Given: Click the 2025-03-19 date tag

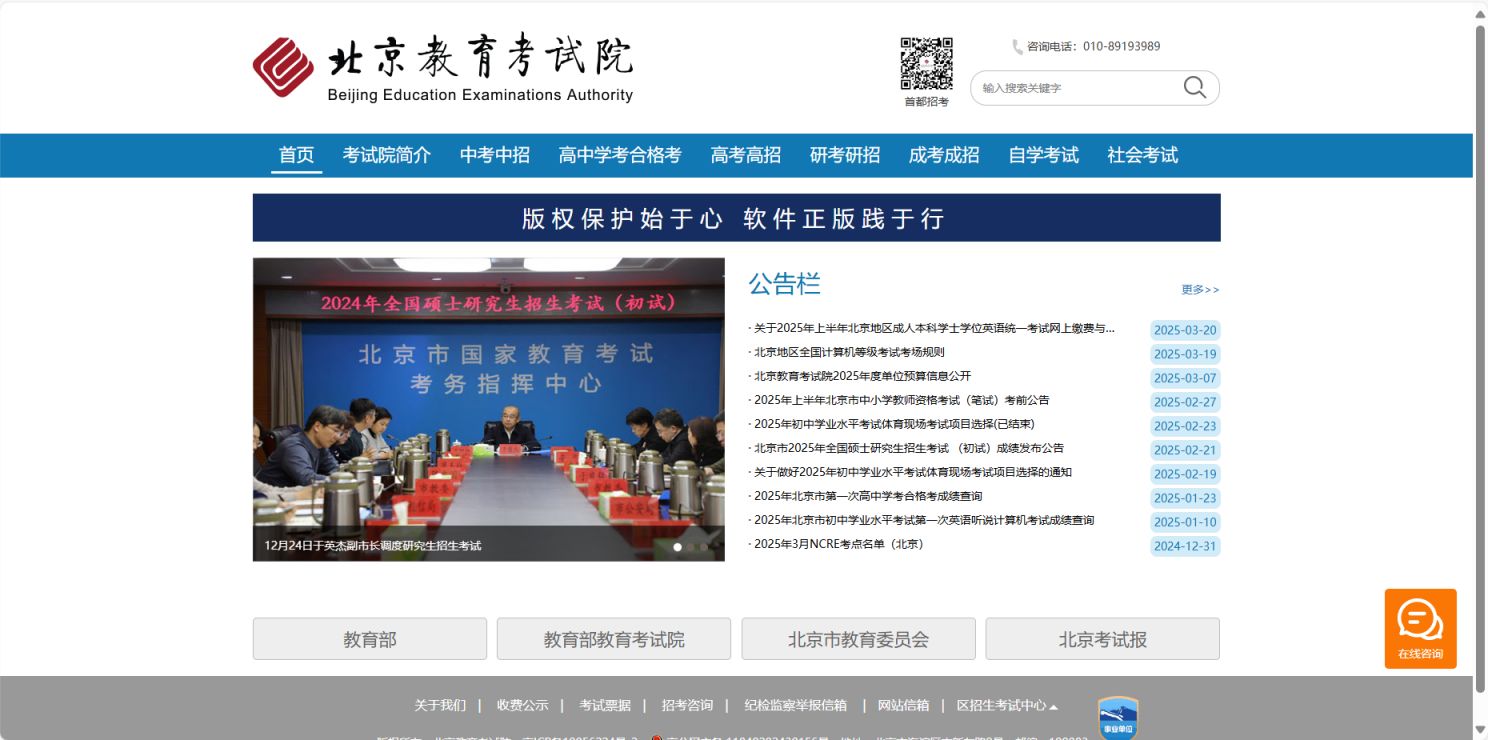Looking at the screenshot, I should (1185, 355).
